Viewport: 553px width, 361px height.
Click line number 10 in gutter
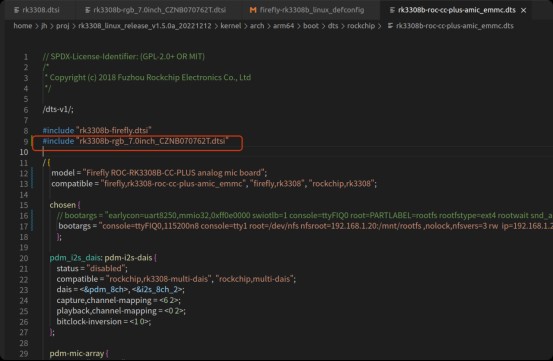coord(24,152)
